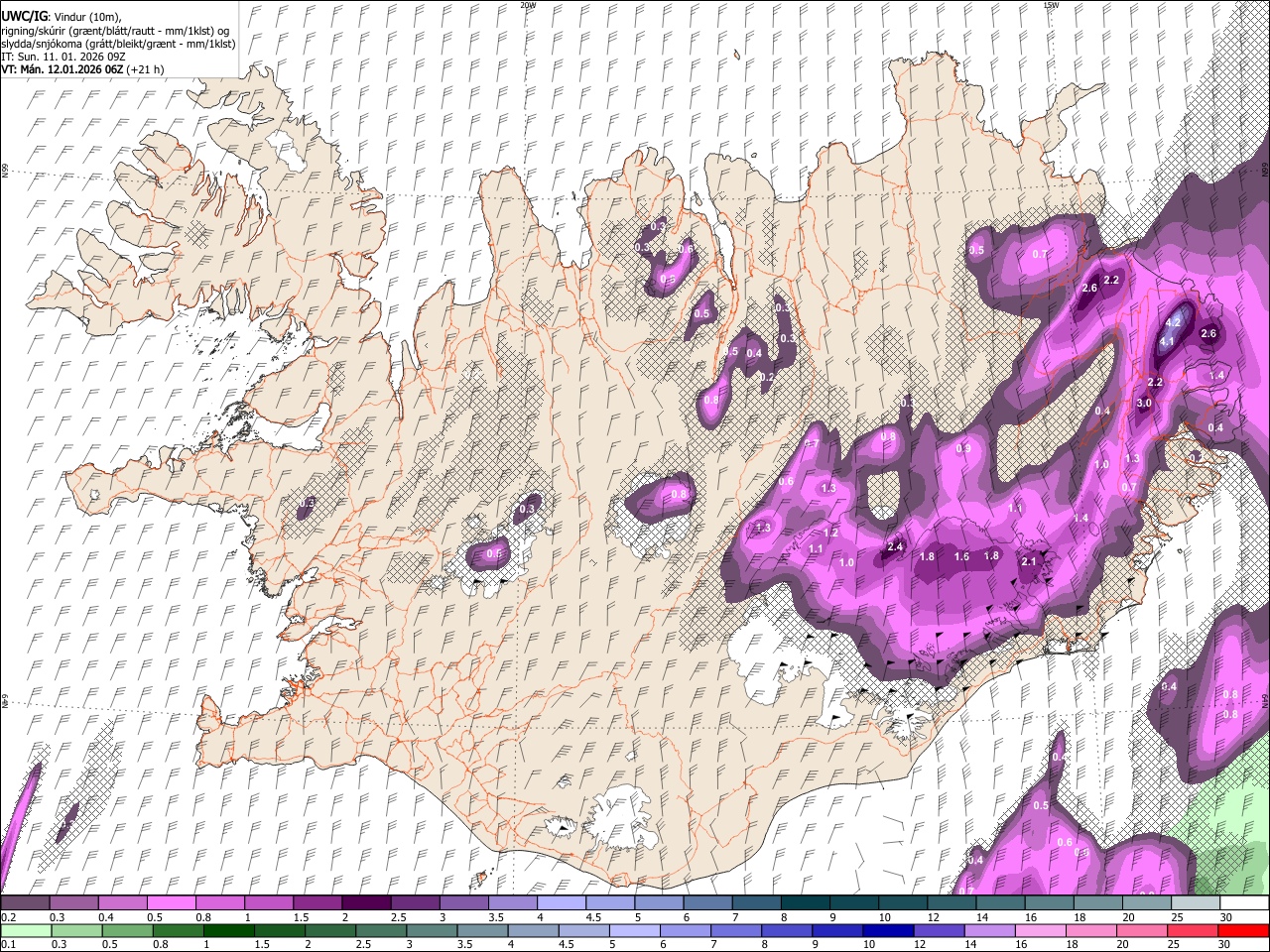
Task: Click the 4.2 precipitation value on the map
Action: point(1173,322)
